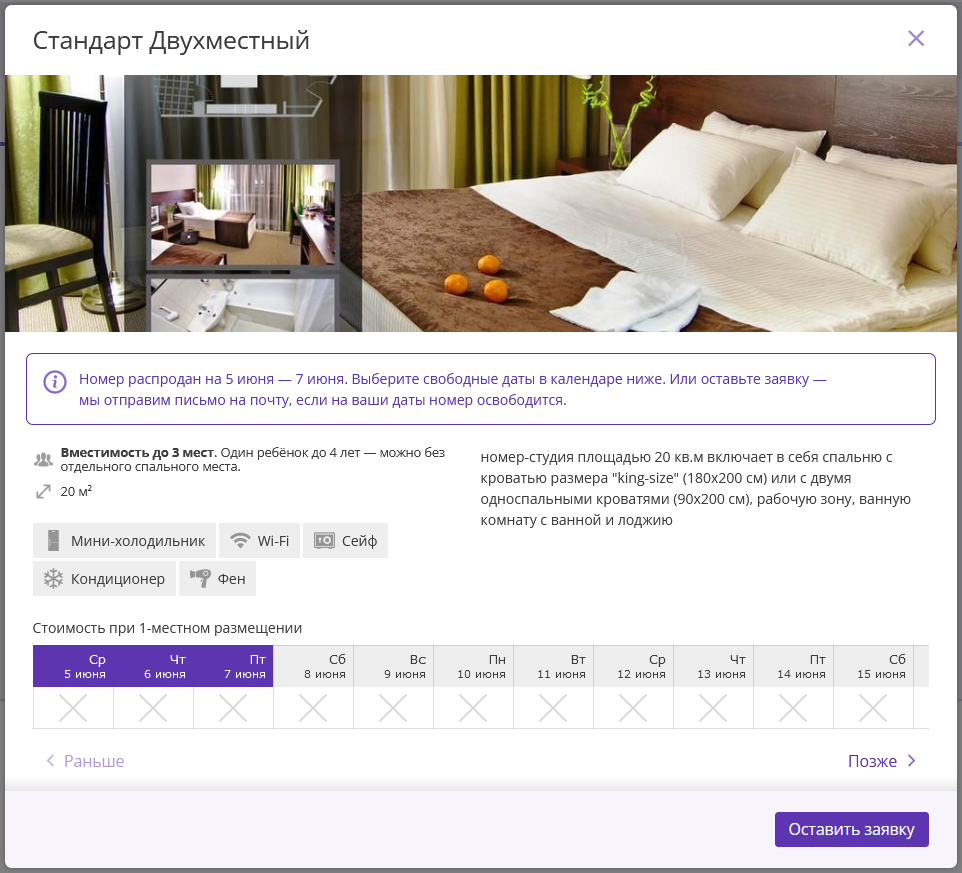The width and height of the screenshot is (962, 873).
Task: Select the Сб 15 июня date header
Action: (874, 666)
